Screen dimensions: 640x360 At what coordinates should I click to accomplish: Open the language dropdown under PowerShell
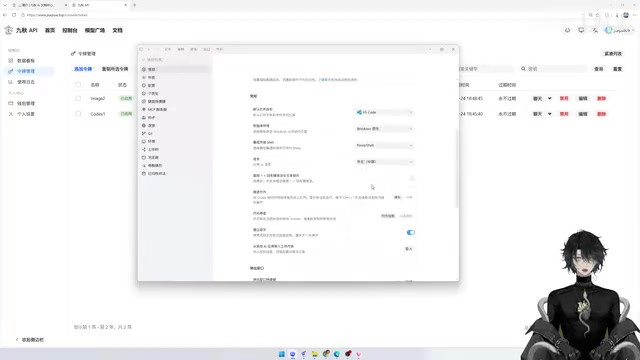384,162
